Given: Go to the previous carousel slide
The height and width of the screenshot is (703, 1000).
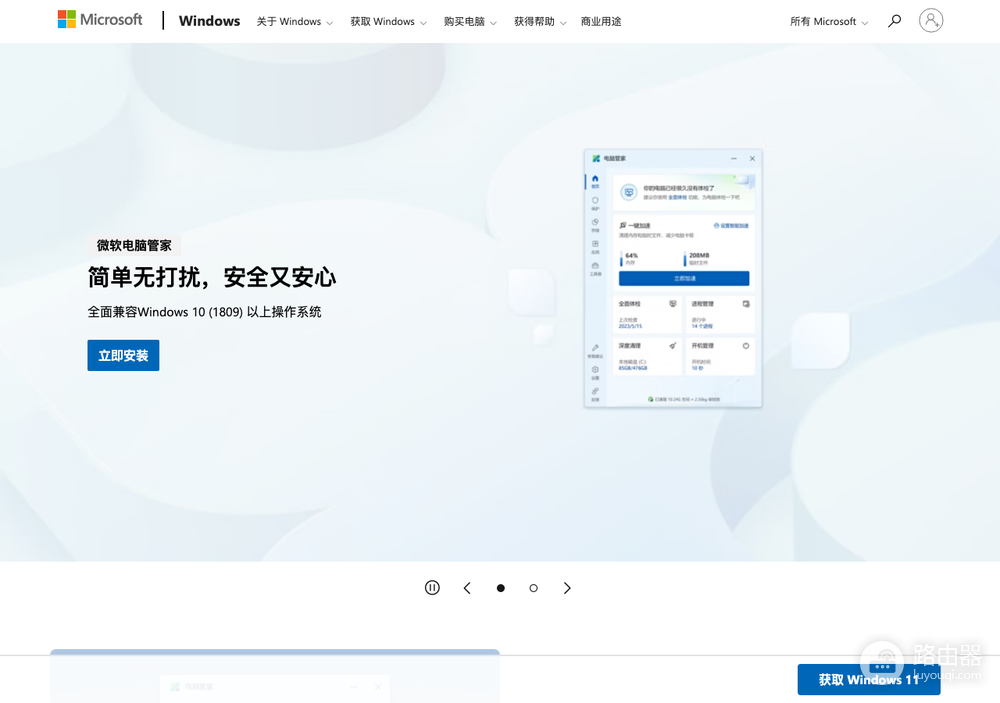Looking at the screenshot, I should pos(467,588).
